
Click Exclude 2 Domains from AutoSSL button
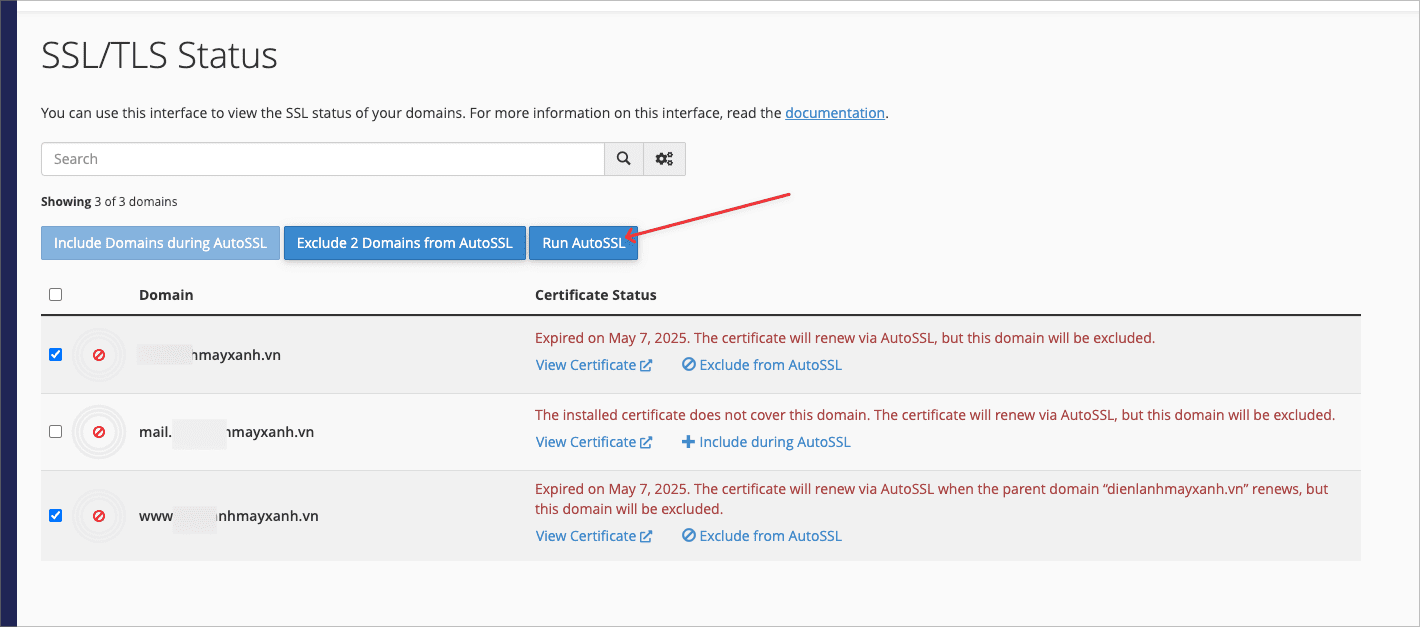tap(404, 243)
